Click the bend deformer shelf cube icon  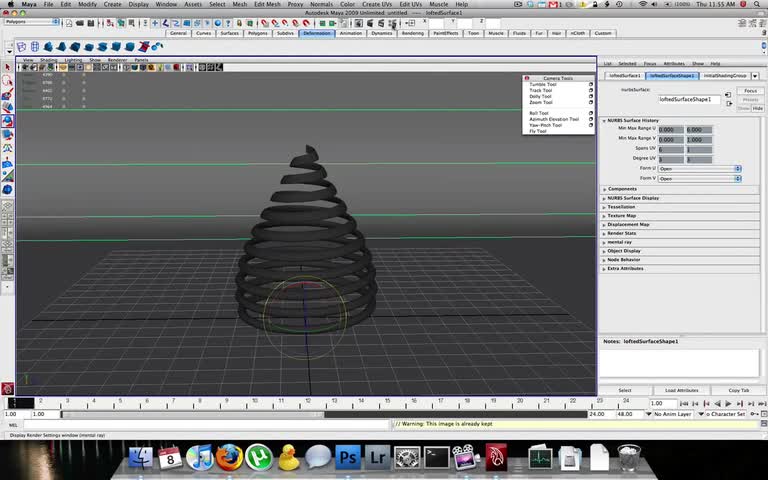(48, 47)
